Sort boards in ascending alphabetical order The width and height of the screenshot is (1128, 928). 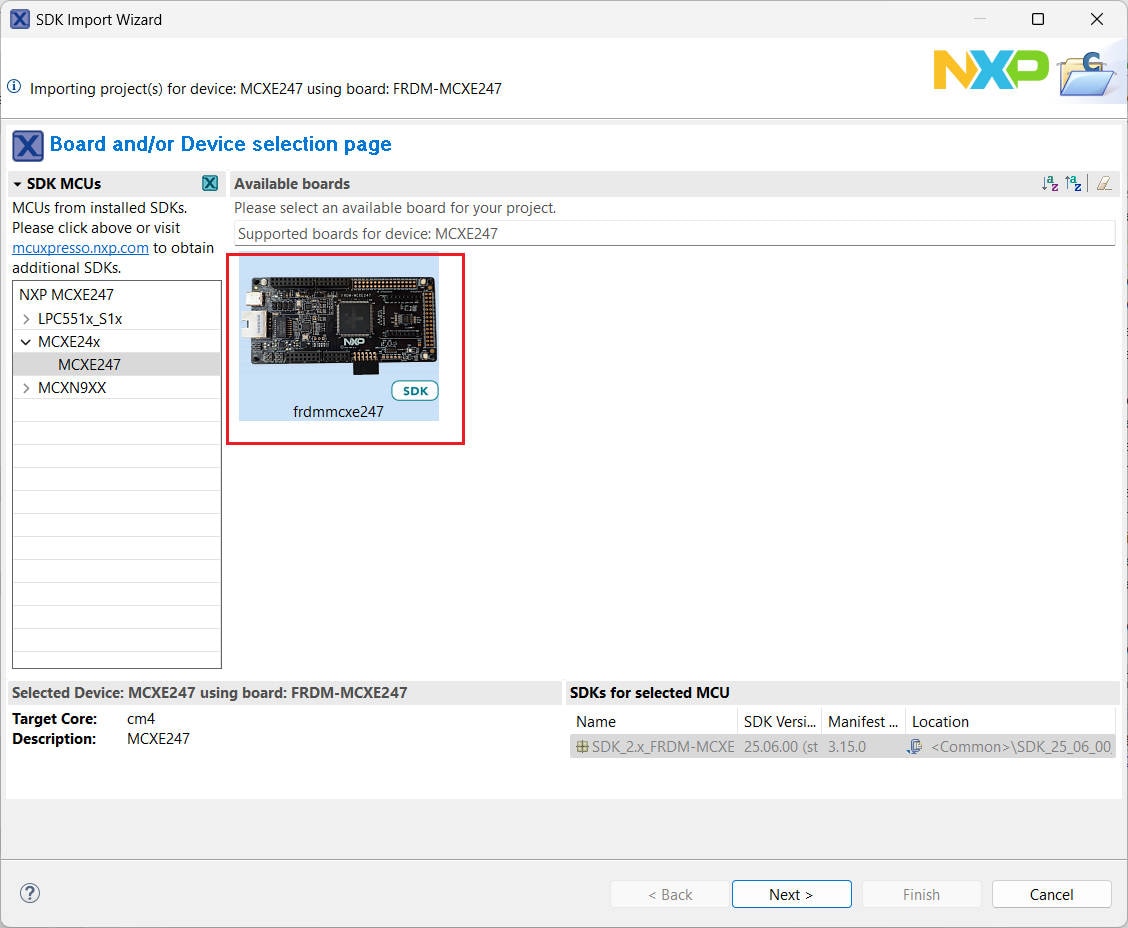pos(1049,184)
